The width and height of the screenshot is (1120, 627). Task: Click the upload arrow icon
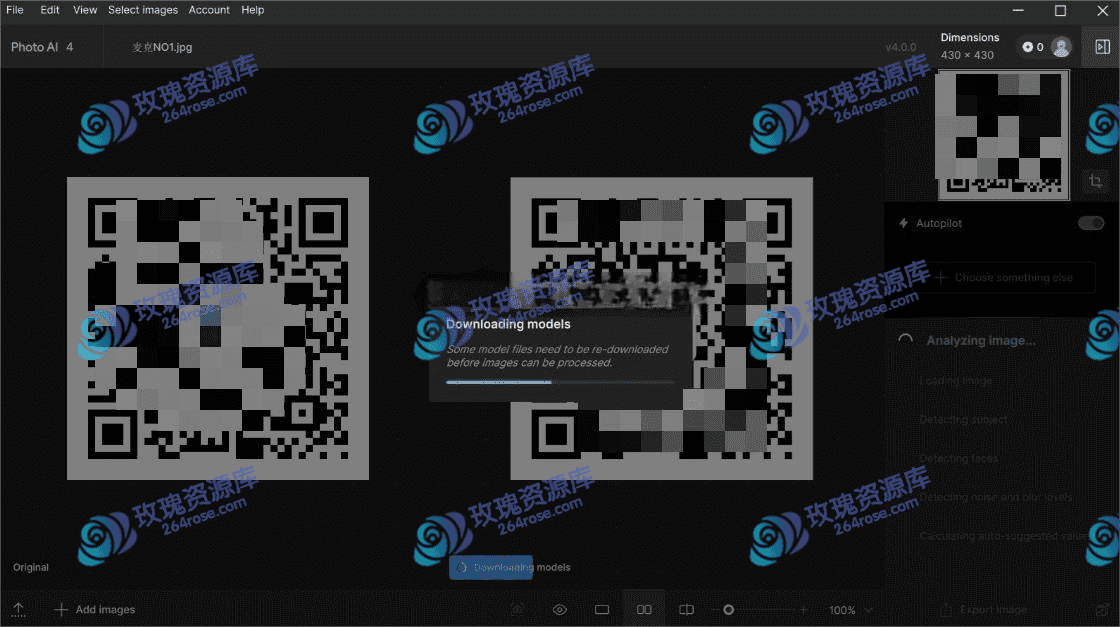point(19,610)
